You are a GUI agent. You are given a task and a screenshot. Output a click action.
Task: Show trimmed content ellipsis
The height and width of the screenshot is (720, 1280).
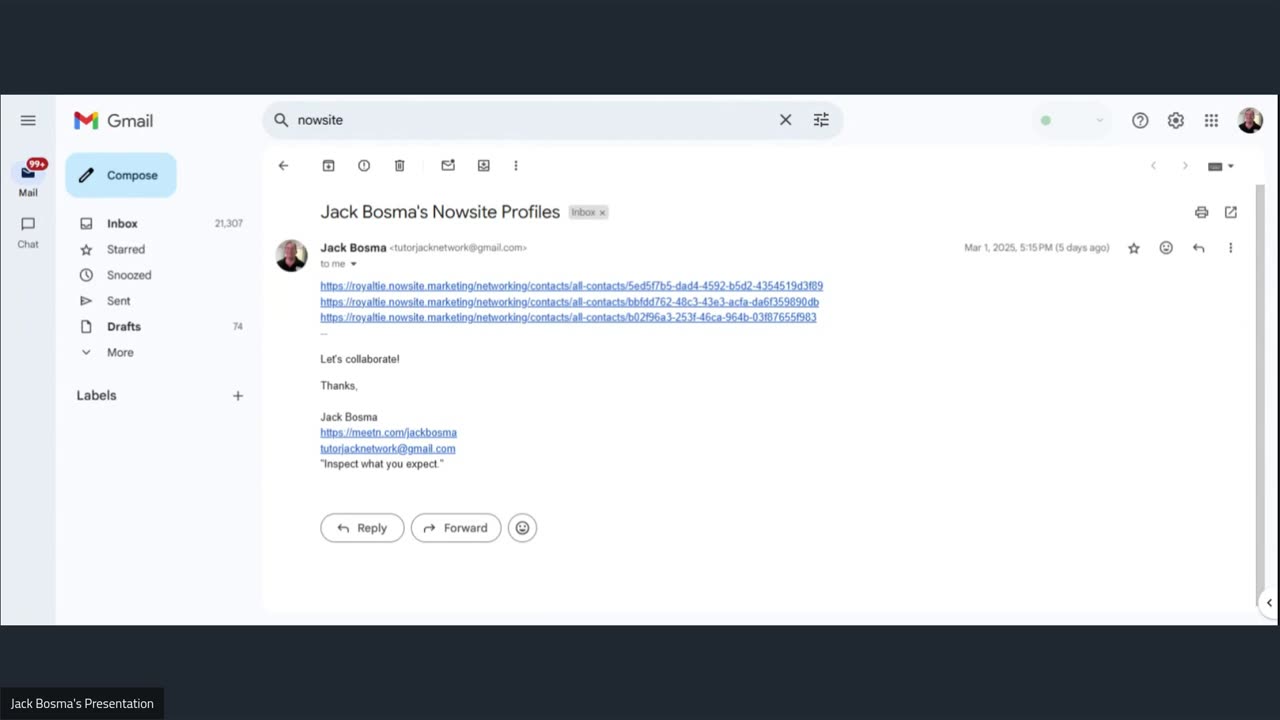click(x=324, y=333)
